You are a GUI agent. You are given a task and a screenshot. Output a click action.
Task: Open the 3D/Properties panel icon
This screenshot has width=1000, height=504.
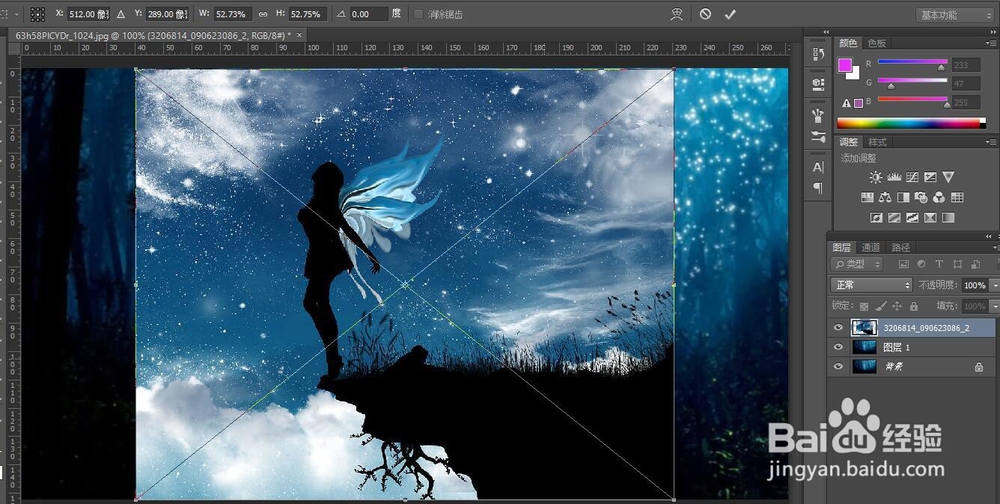tap(818, 84)
